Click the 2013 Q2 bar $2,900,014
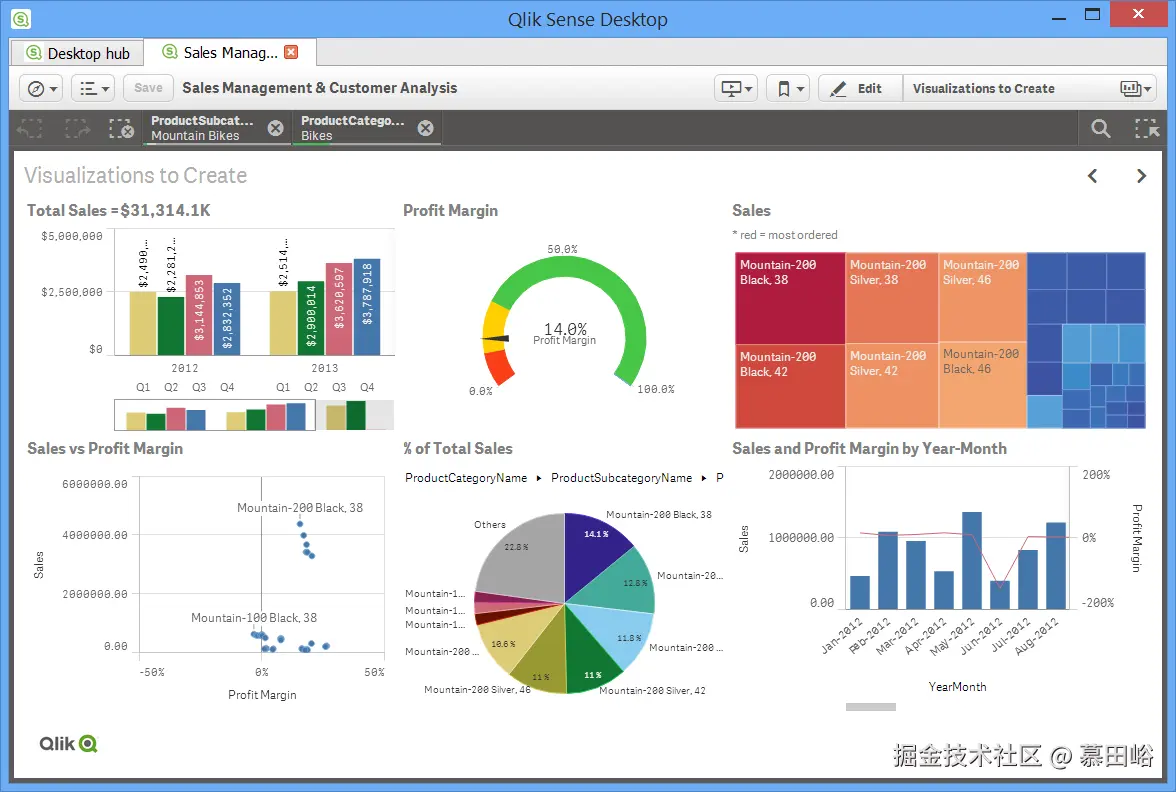This screenshot has width=1176, height=792. click(311, 318)
